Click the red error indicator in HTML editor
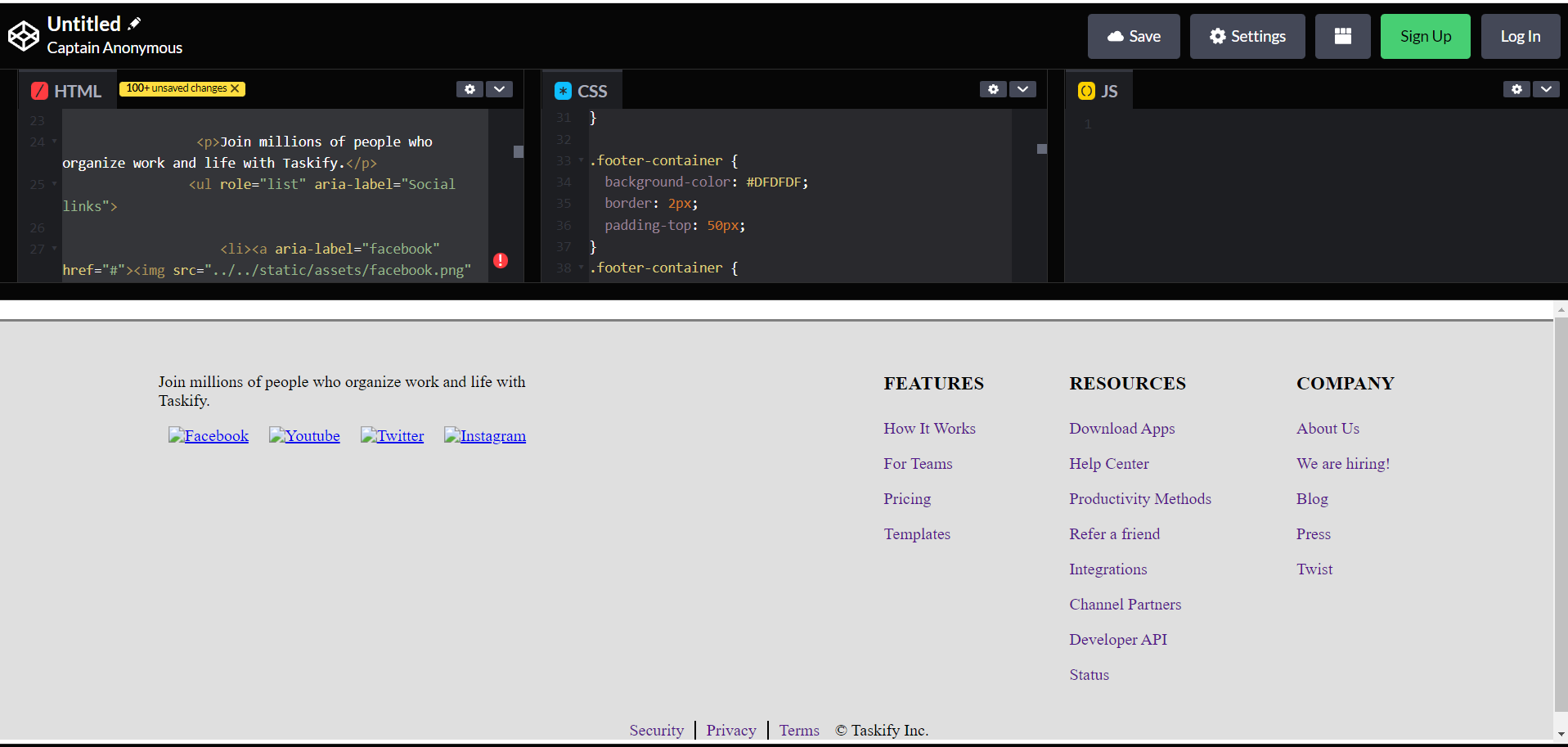The image size is (1568, 747). [x=501, y=260]
